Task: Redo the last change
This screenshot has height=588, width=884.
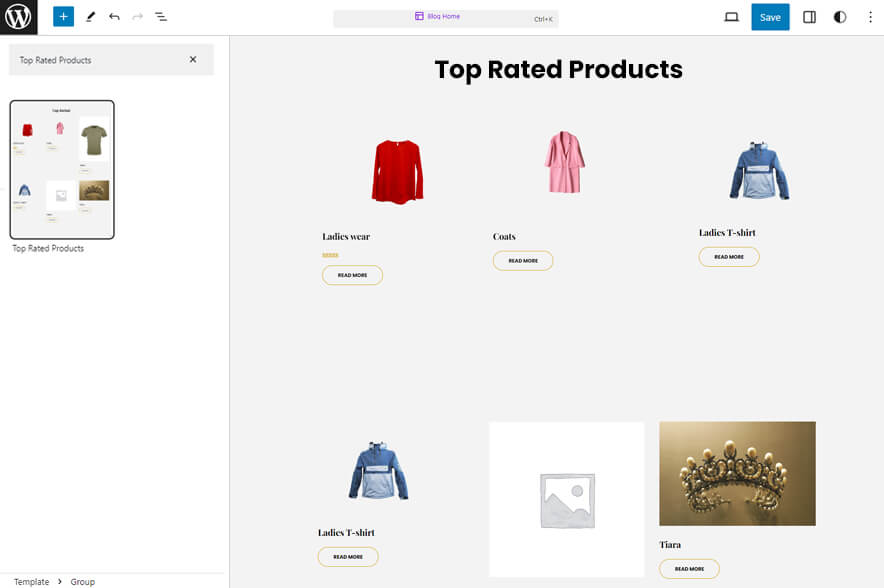Action: (x=136, y=16)
